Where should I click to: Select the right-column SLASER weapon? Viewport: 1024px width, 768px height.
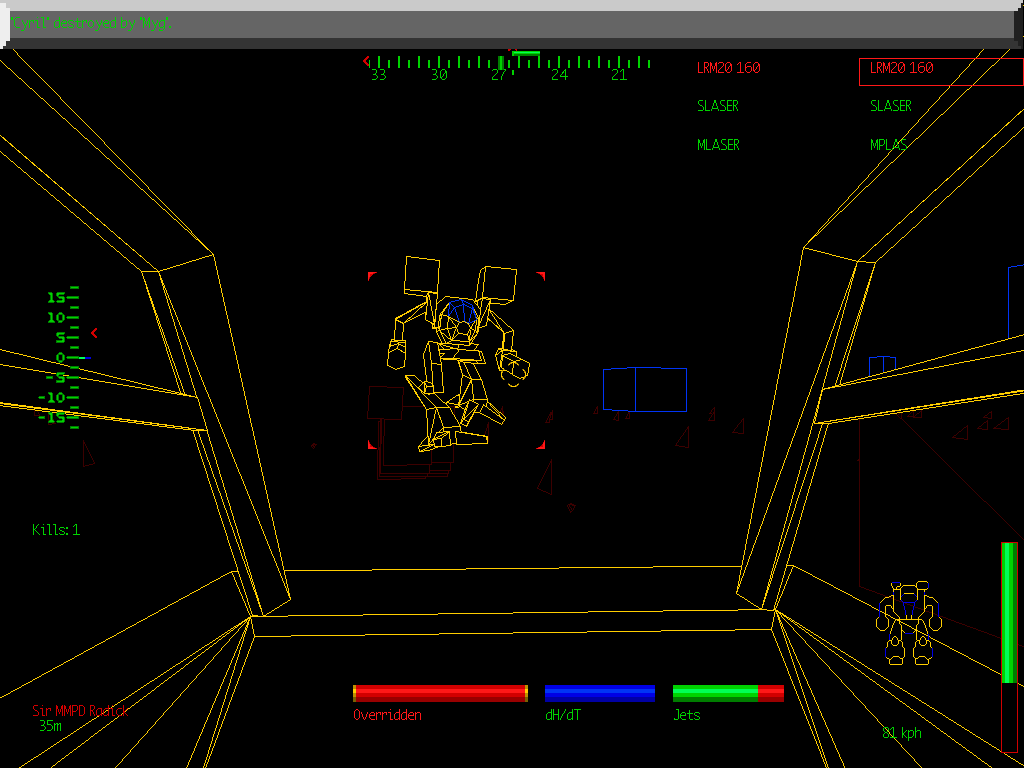click(x=890, y=106)
